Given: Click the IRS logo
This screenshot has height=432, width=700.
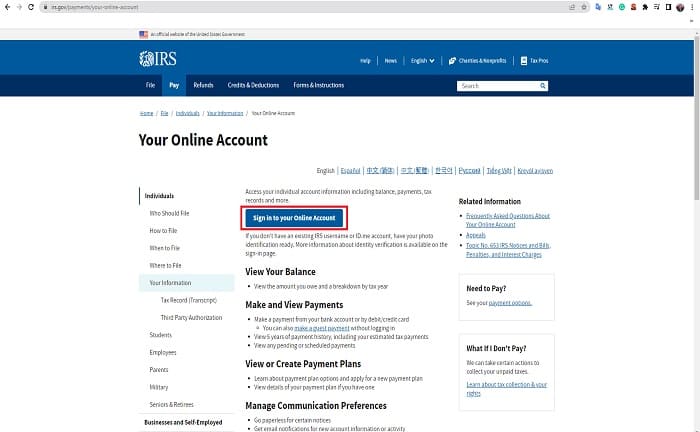Looking at the screenshot, I should [158, 58].
